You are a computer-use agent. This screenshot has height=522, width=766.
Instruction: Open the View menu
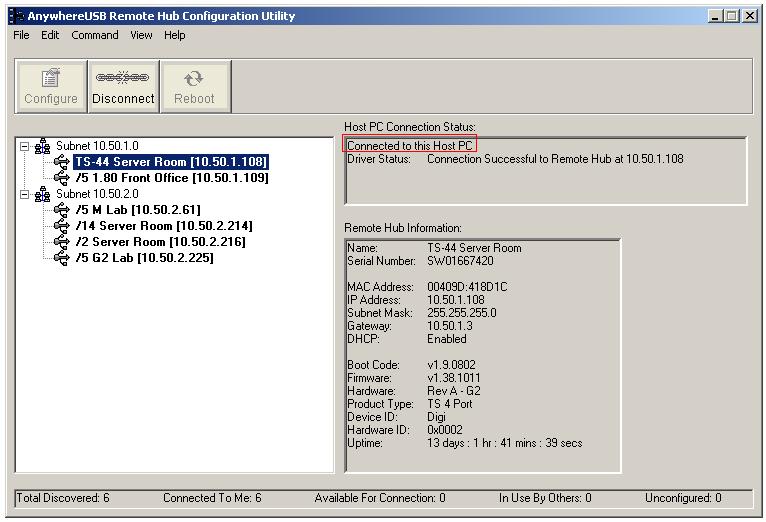(141, 35)
